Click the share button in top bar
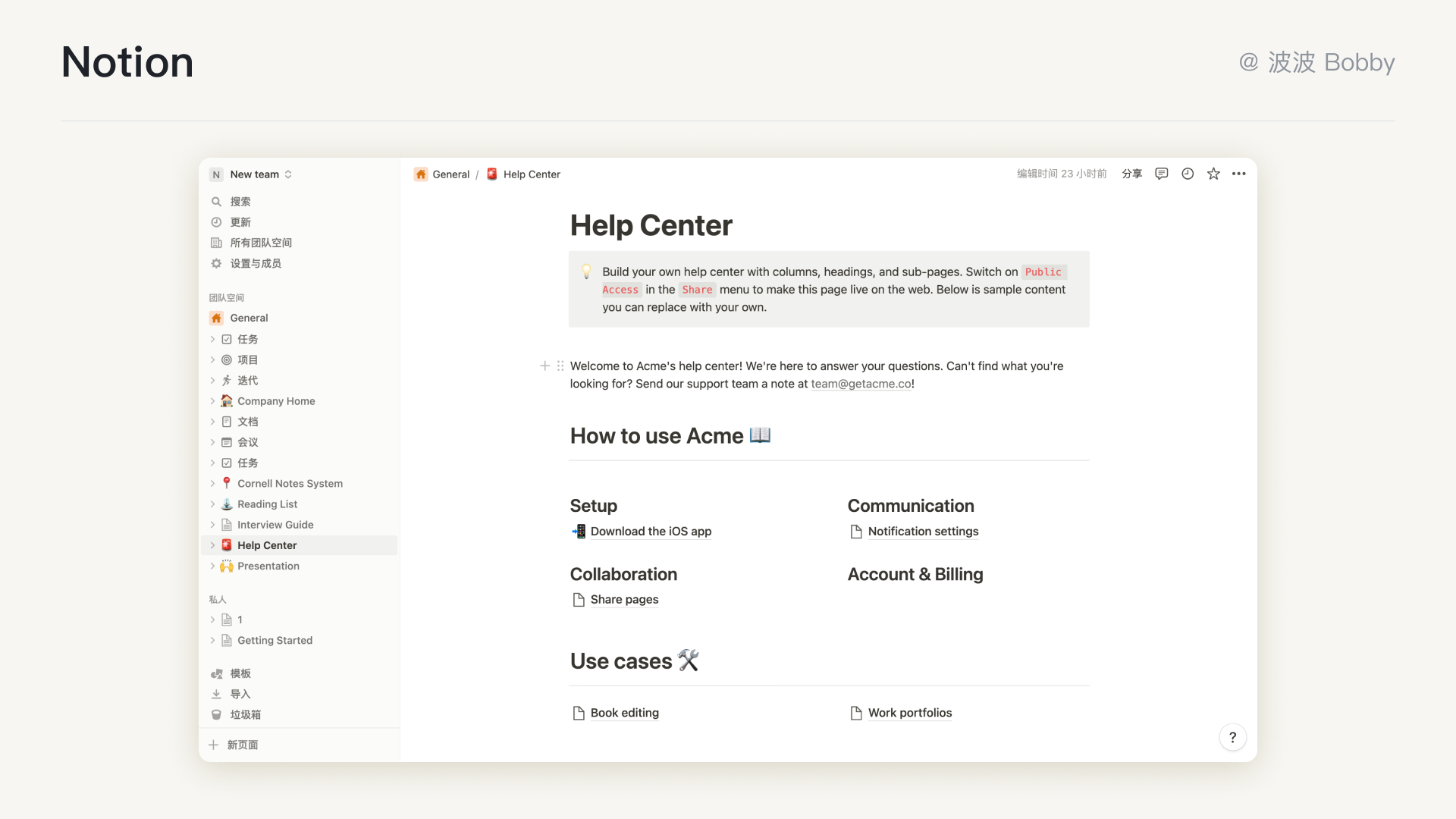The width and height of the screenshot is (1456, 819). tap(1131, 174)
